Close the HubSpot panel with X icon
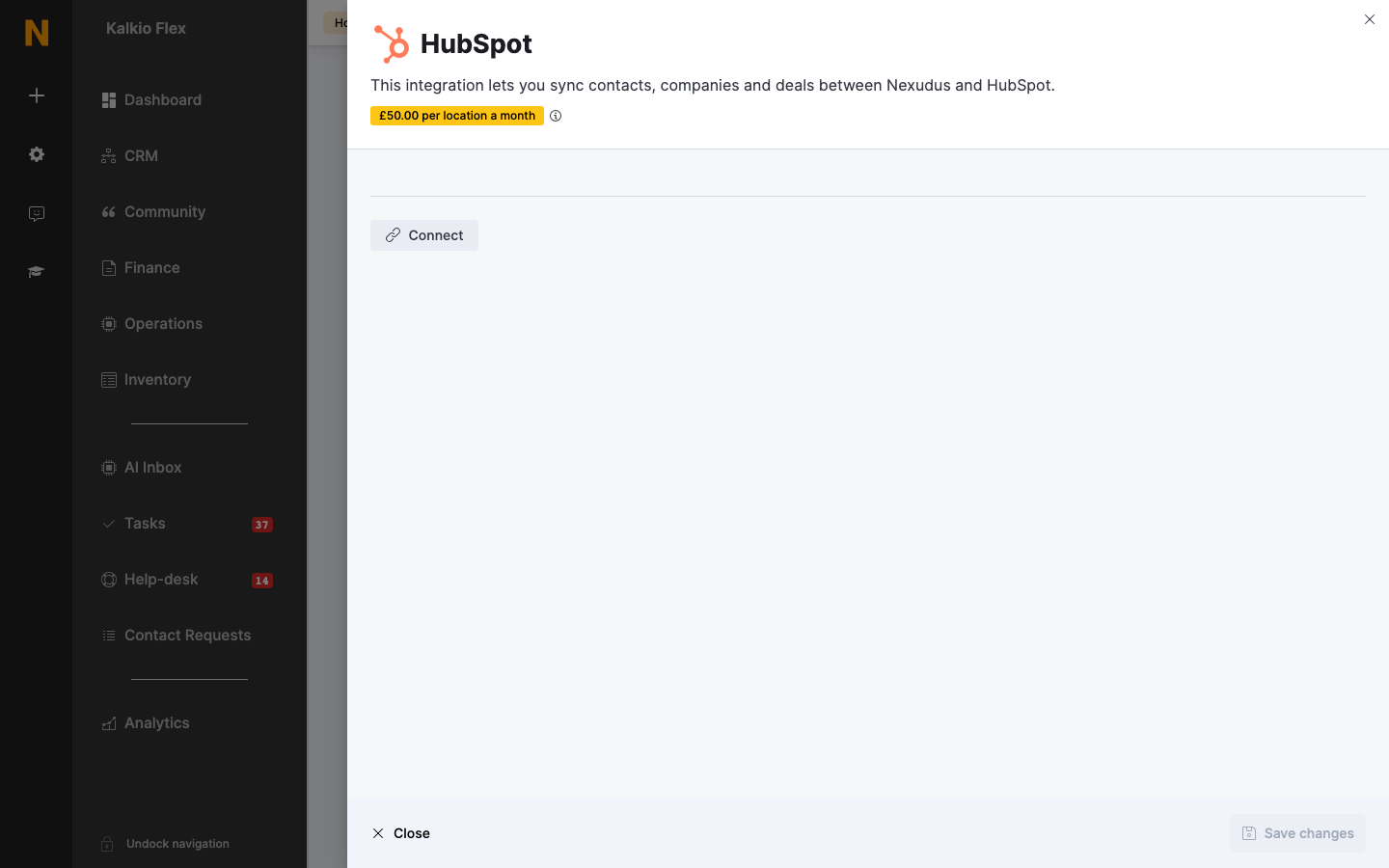This screenshot has height=868, width=1389. pyautogui.click(x=1370, y=19)
